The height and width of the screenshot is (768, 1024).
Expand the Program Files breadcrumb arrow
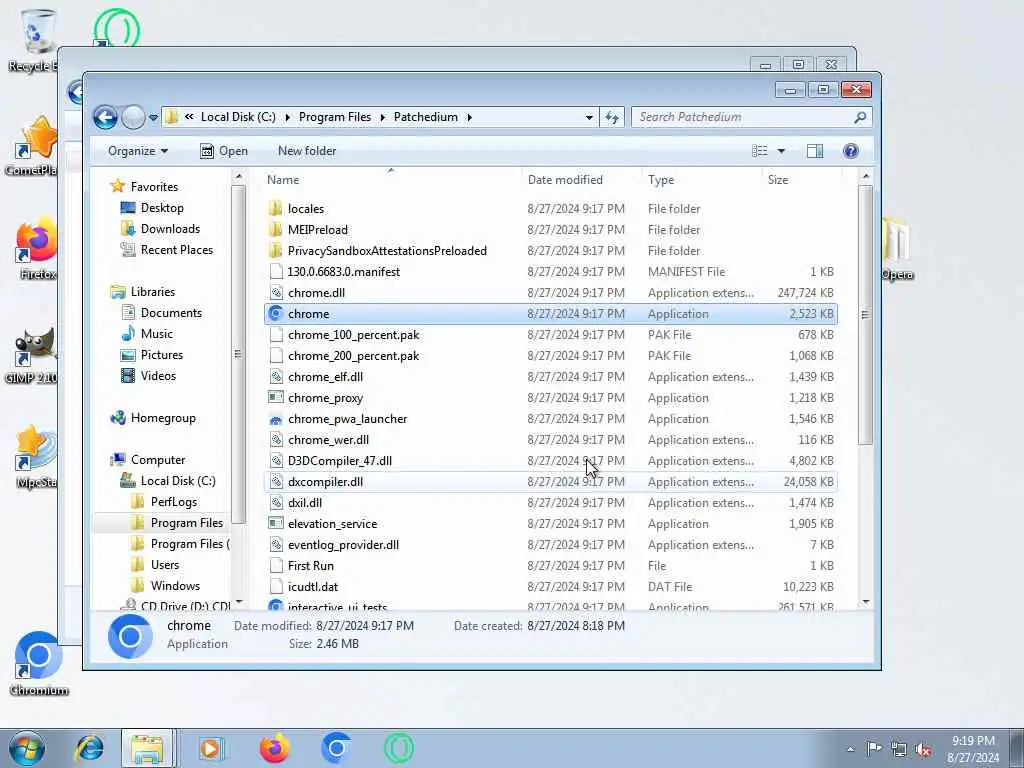pyautogui.click(x=382, y=118)
